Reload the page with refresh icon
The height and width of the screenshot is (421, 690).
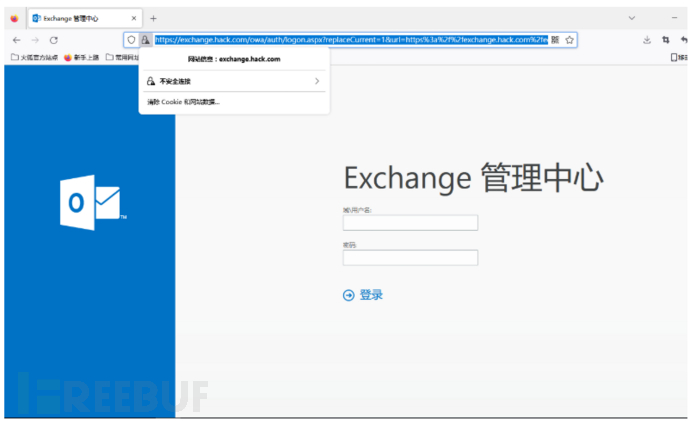tap(54, 40)
